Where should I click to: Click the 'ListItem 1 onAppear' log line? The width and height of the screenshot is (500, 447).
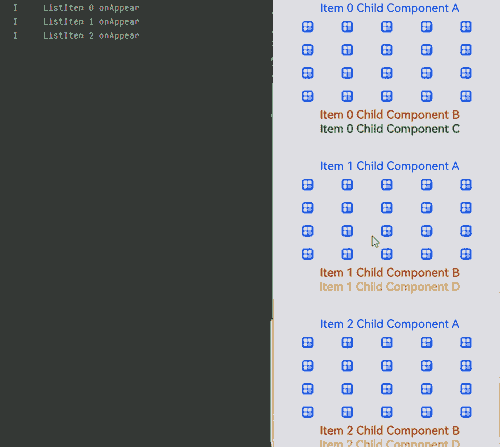pos(91,22)
